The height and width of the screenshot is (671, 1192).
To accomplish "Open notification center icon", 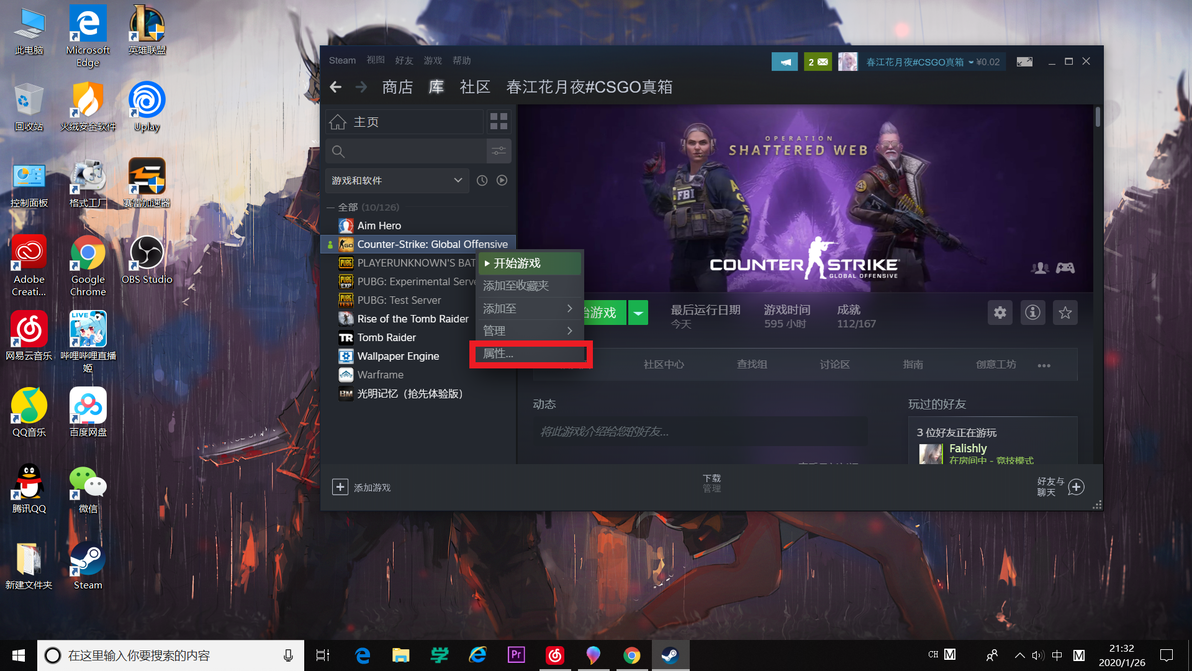I will click(1166, 655).
